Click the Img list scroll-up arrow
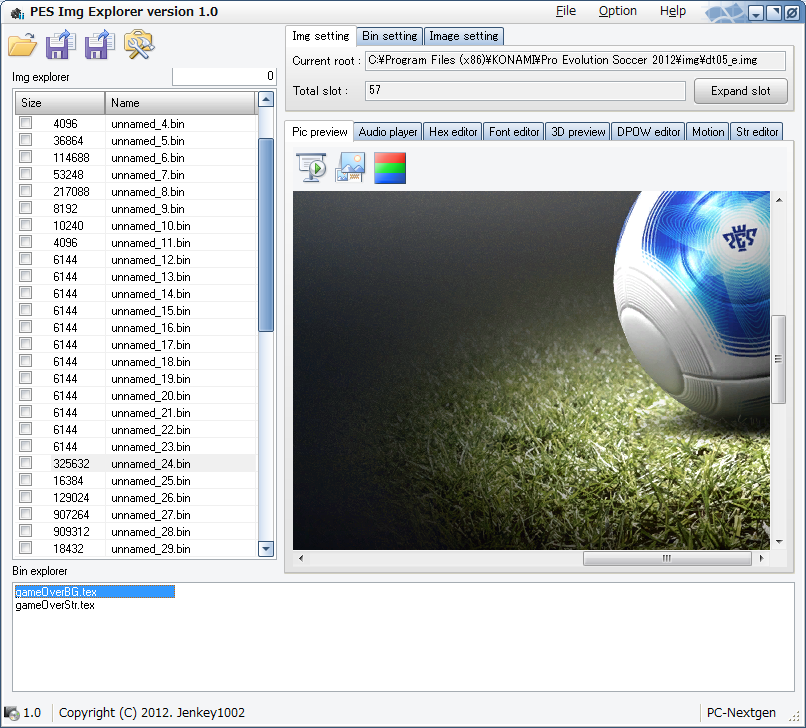This screenshot has width=806, height=728. 266,100
